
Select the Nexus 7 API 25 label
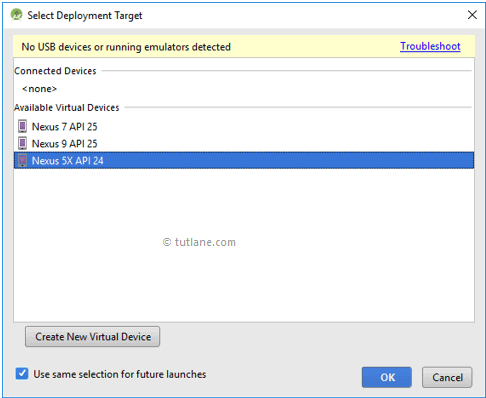pos(64,127)
